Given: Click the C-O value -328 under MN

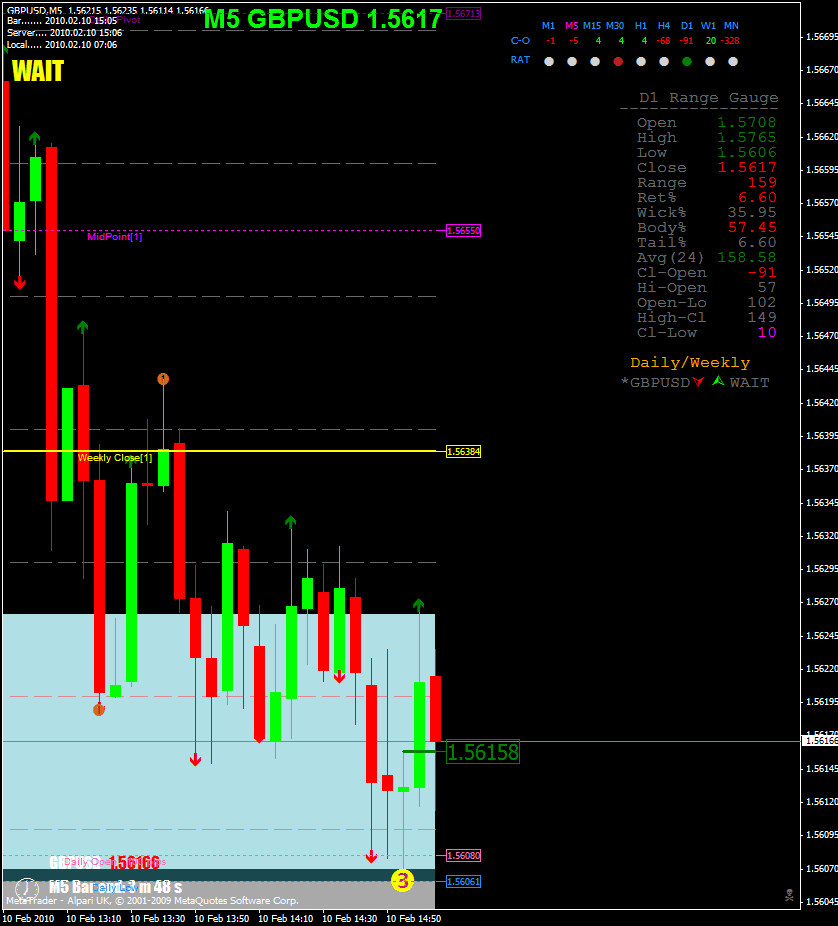Looking at the screenshot, I should click(731, 41).
